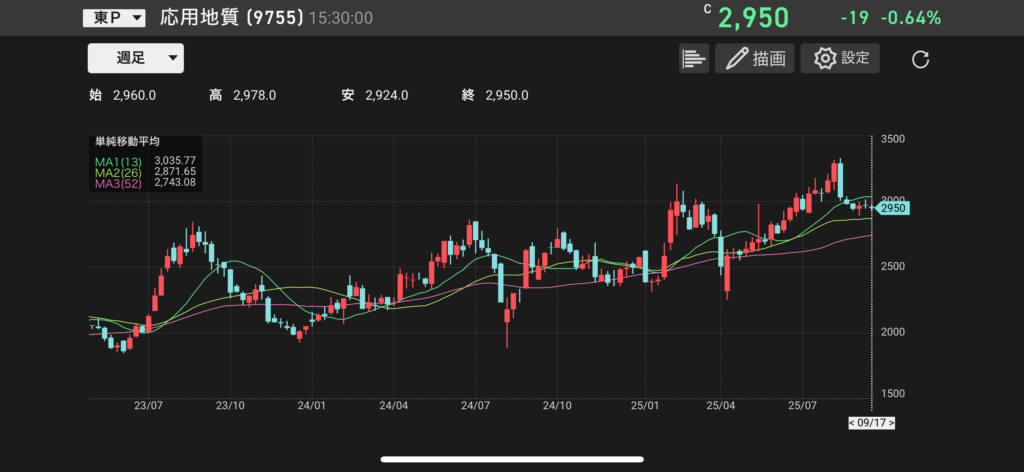This screenshot has width=1024, height=472.
Task: Tap the 単純移動平均 indicator title
Action: pos(127,143)
